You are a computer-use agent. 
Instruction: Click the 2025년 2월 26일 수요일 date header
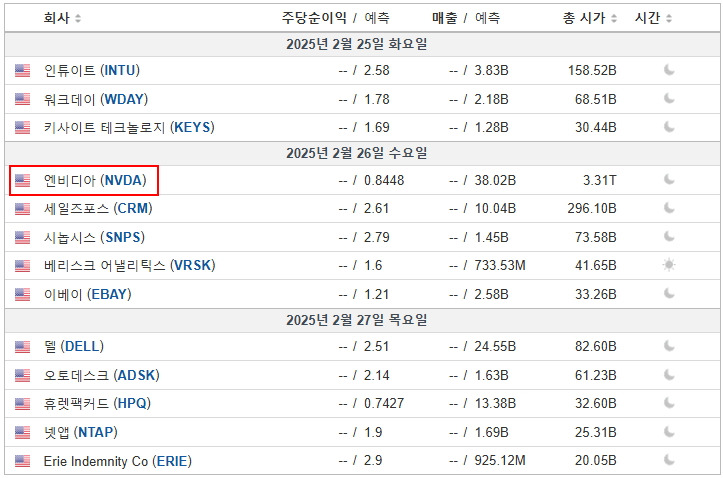coord(357,153)
